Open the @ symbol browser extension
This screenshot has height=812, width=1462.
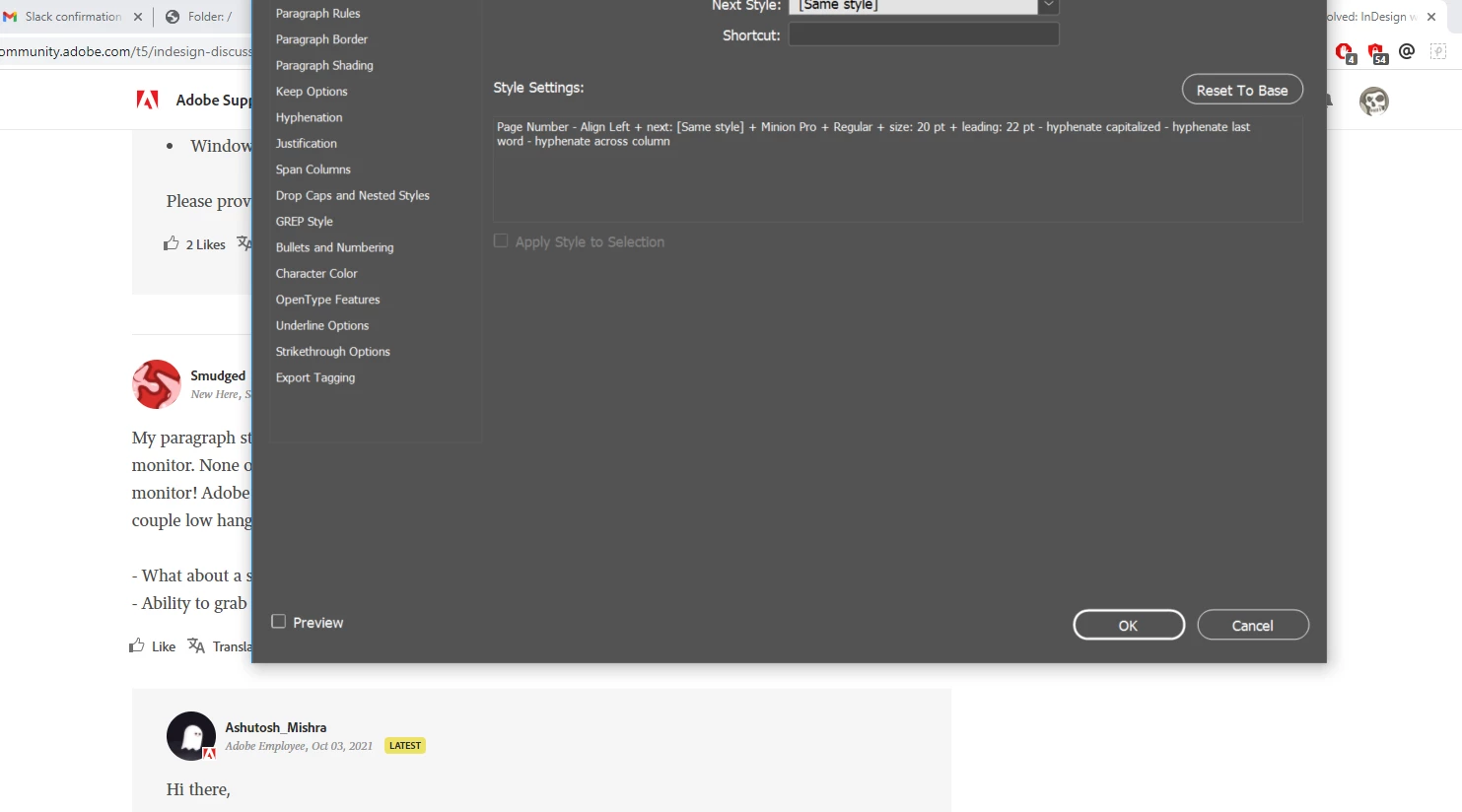[x=1407, y=51]
